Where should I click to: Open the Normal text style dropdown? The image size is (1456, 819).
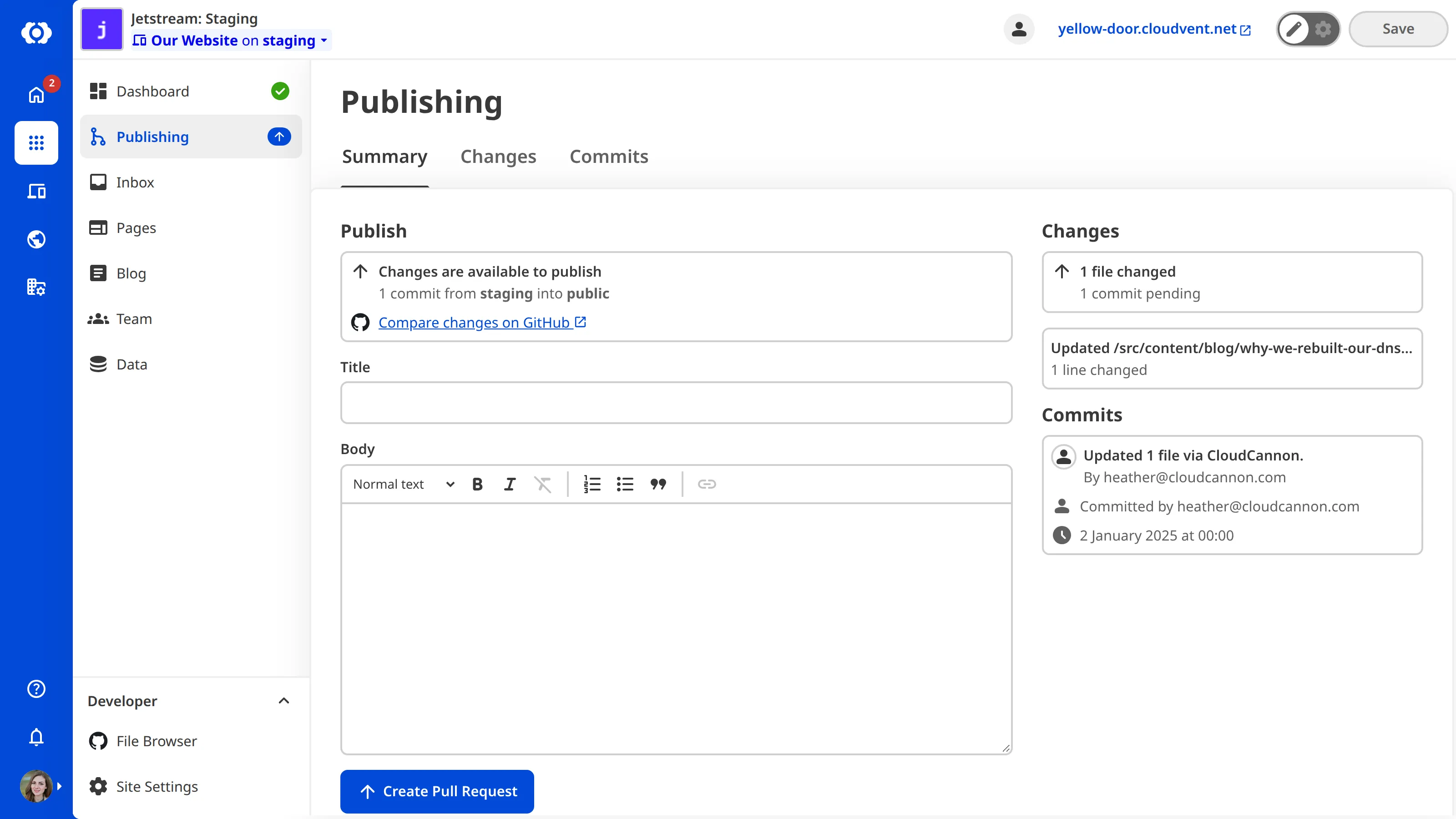tap(404, 484)
